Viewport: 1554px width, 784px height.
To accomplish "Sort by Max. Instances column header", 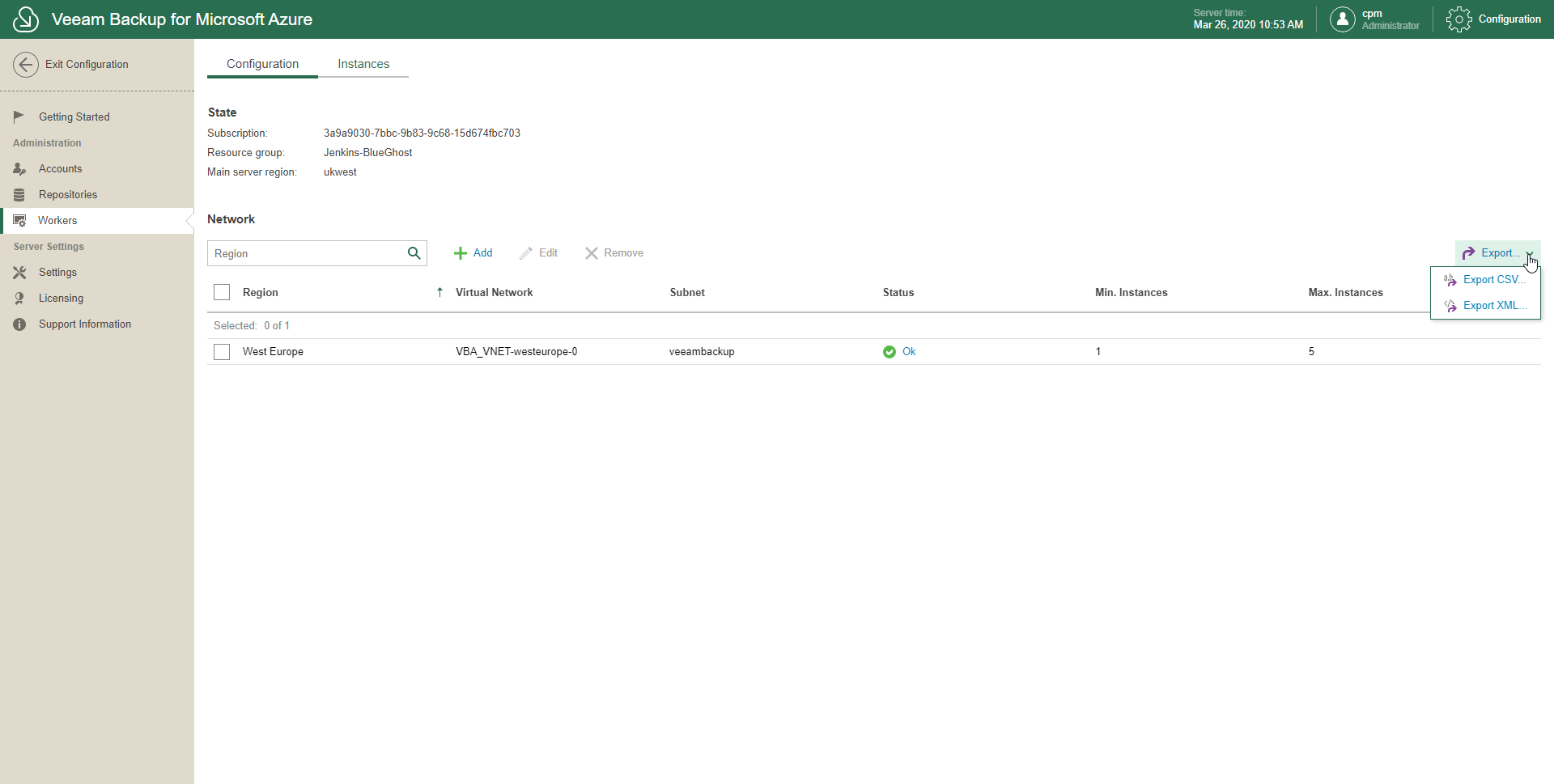I will point(1346,292).
